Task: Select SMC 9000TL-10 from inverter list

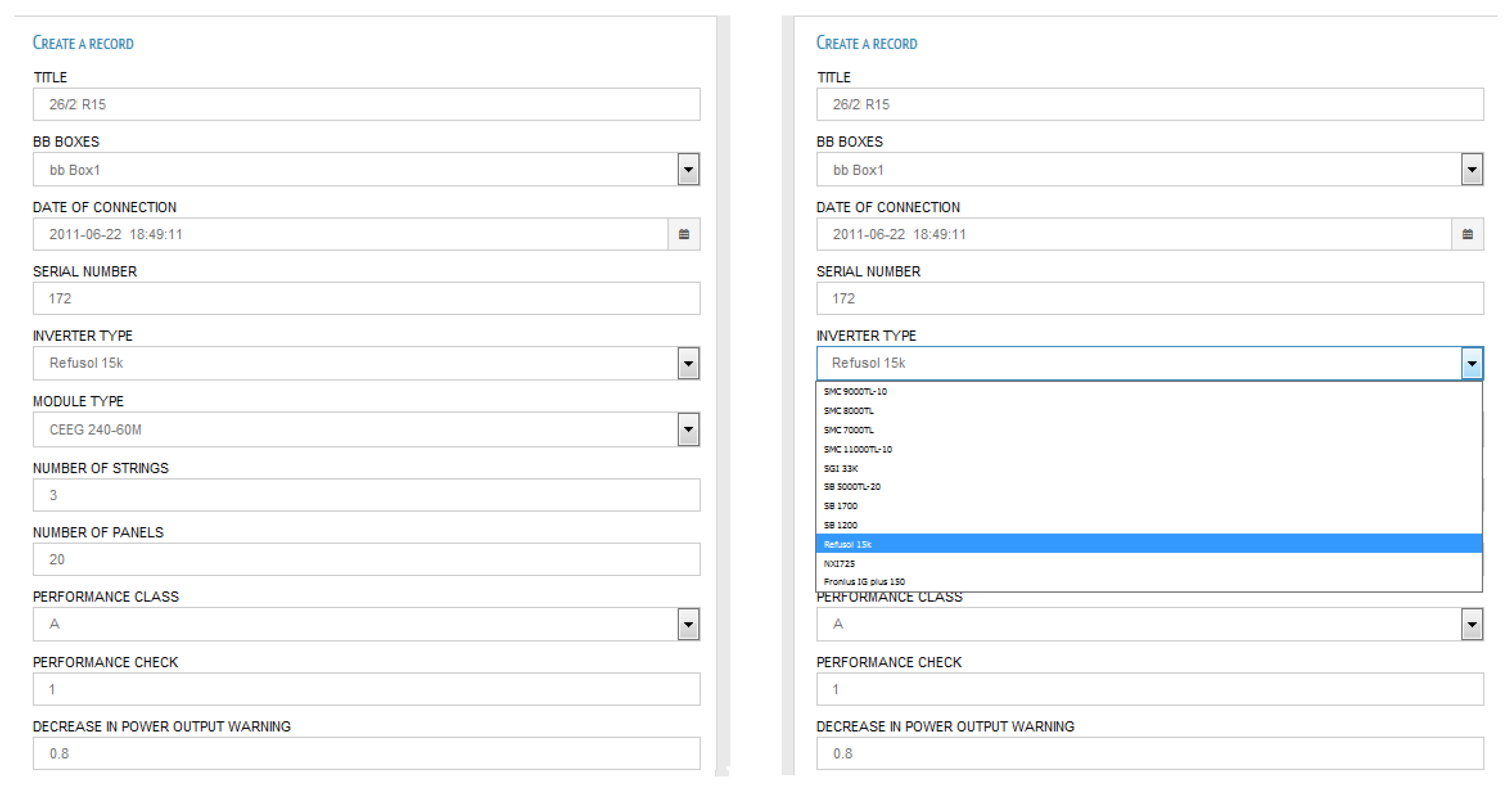Action: 855,391
